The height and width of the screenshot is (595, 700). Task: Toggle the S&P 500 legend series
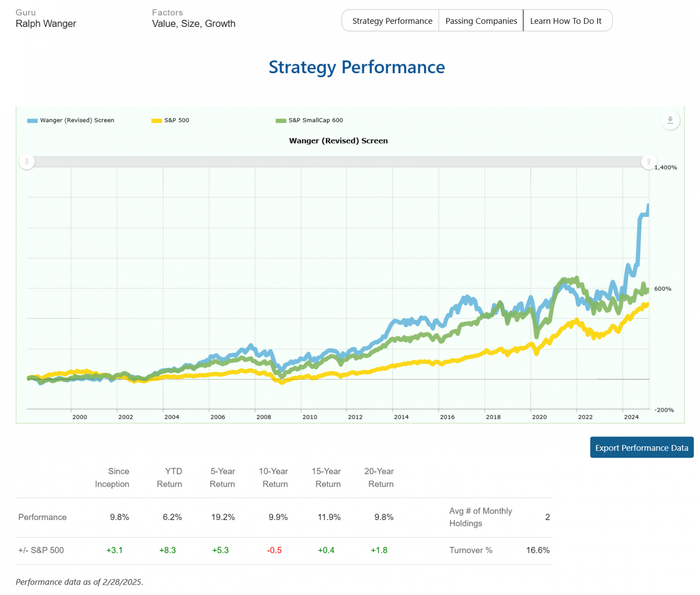click(x=172, y=120)
